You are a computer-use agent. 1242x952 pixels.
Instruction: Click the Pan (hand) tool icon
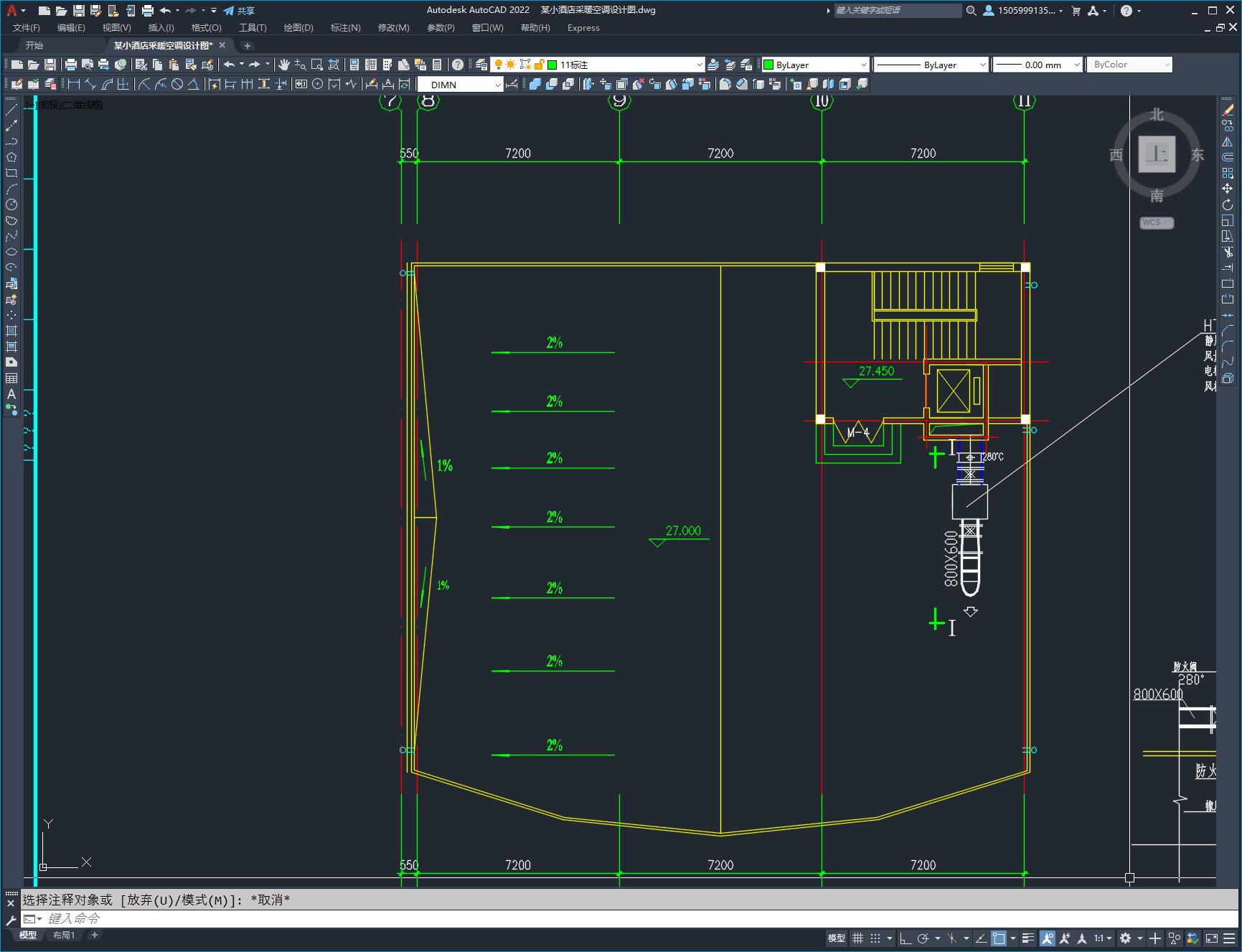(x=284, y=65)
